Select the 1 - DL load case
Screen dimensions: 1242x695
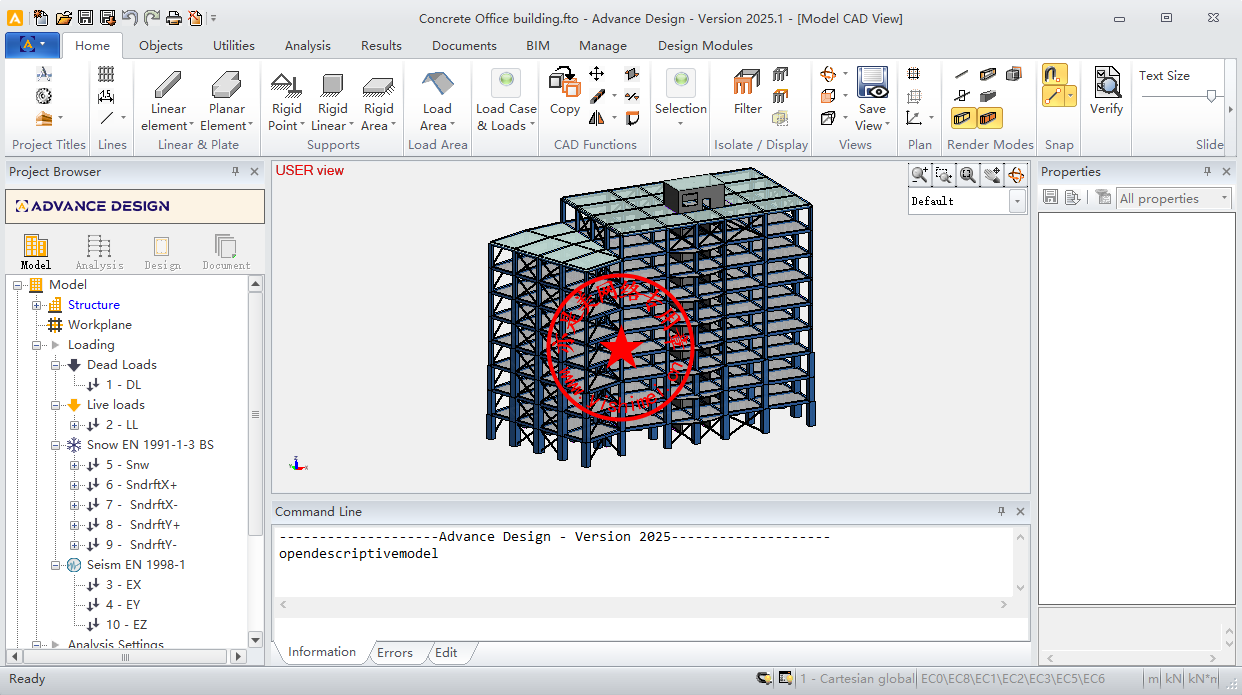[123, 385]
